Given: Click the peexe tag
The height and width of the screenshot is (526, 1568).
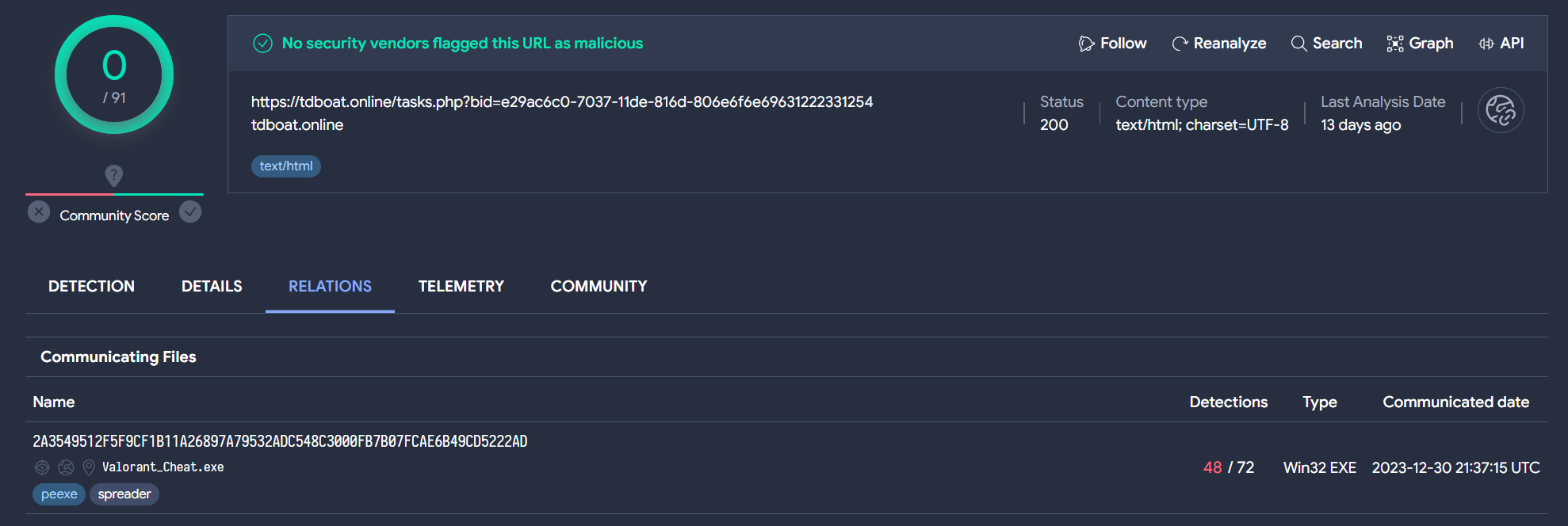Looking at the screenshot, I should 59,494.
